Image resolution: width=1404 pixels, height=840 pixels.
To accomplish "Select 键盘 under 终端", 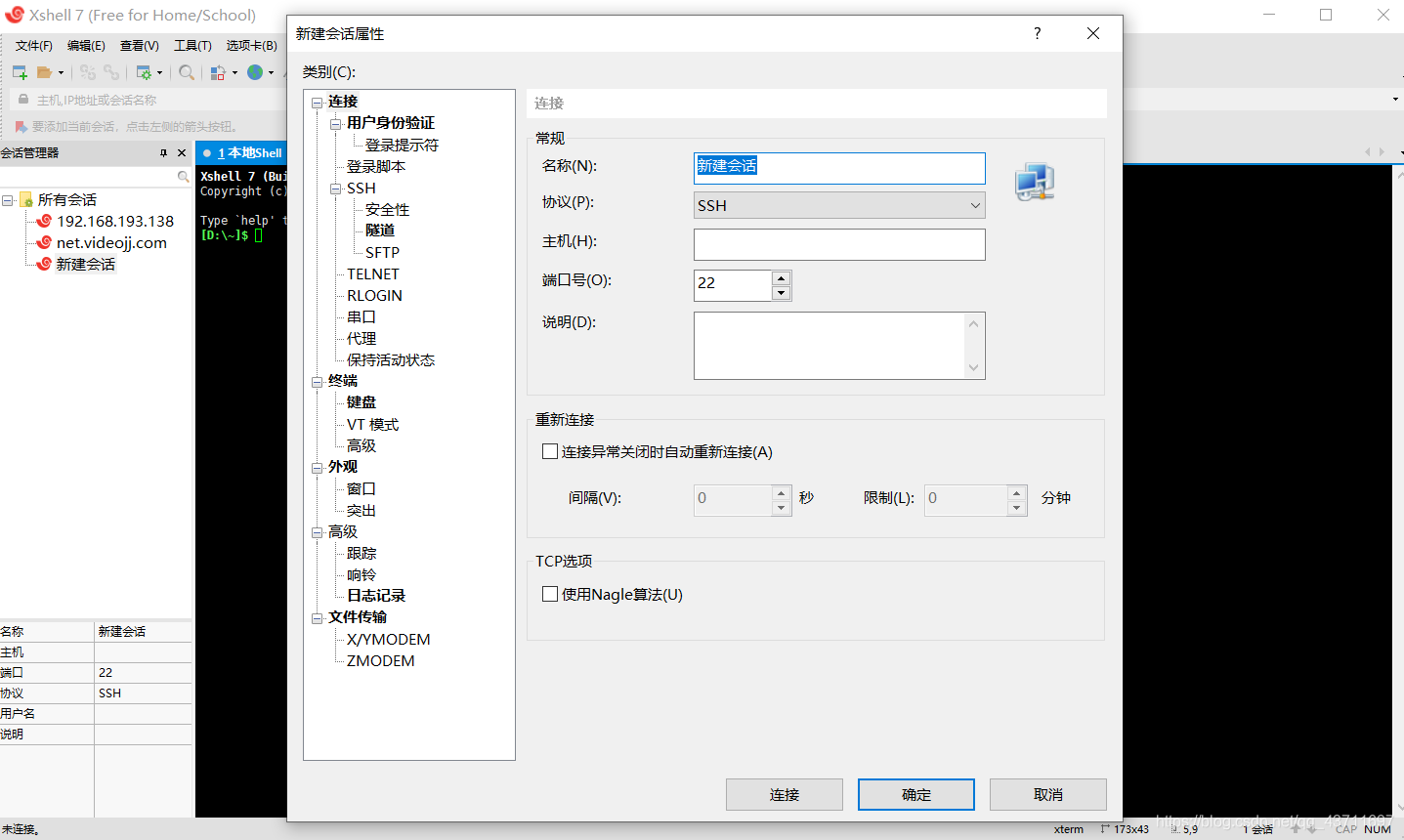I will pyautogui.click(x=362, y=402).
